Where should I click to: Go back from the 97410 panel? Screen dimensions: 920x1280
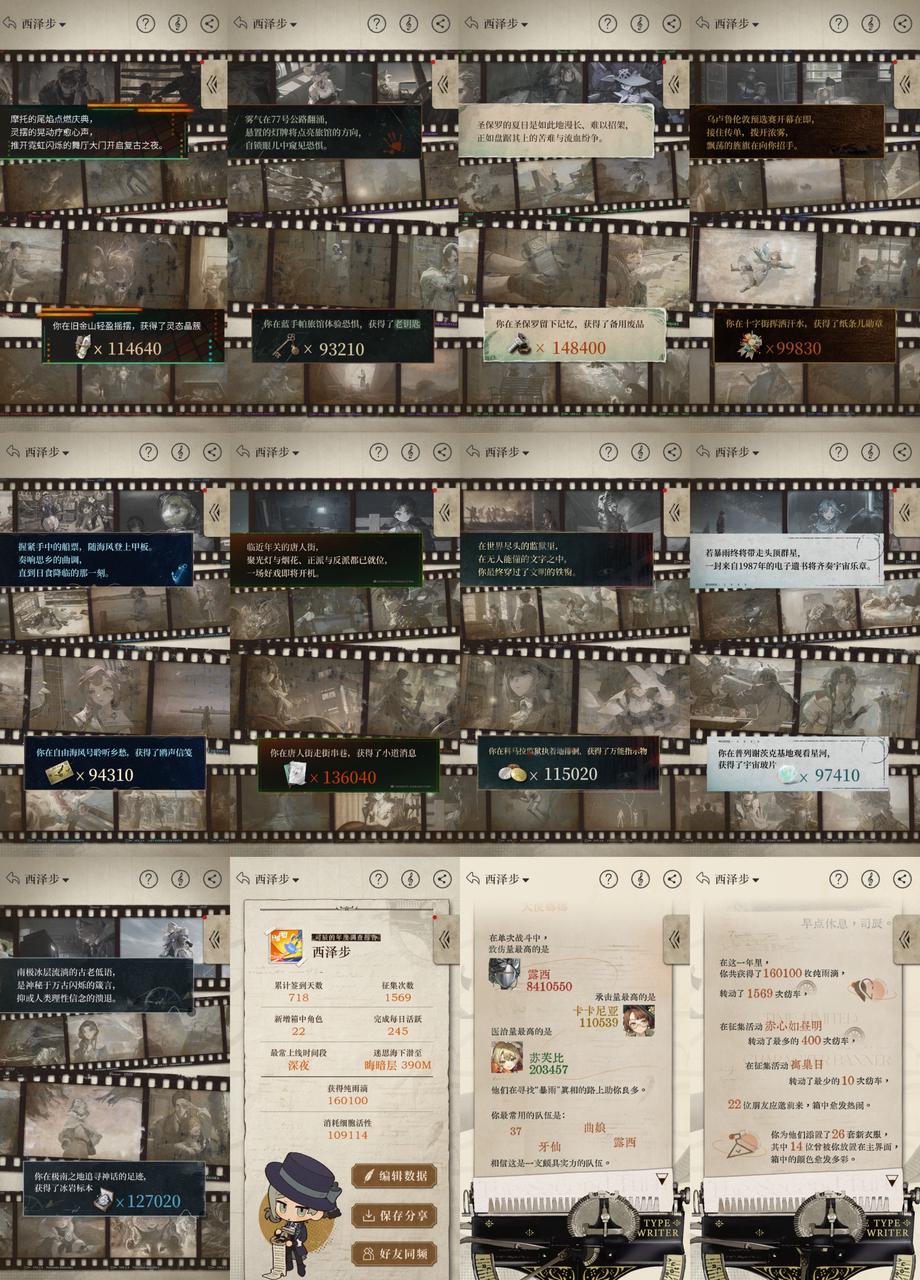tap(701, 451)
